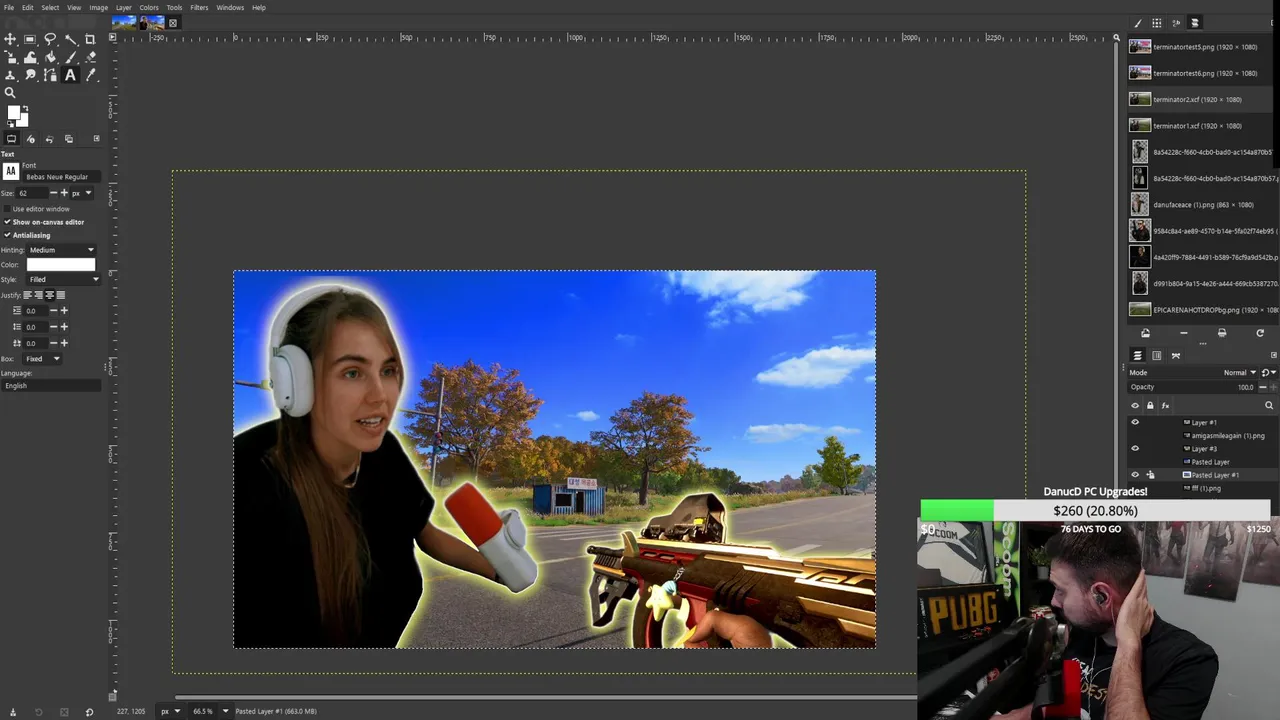
Task: Open the Hinting Medium dropdown
Action: click(x=61, y=250)
